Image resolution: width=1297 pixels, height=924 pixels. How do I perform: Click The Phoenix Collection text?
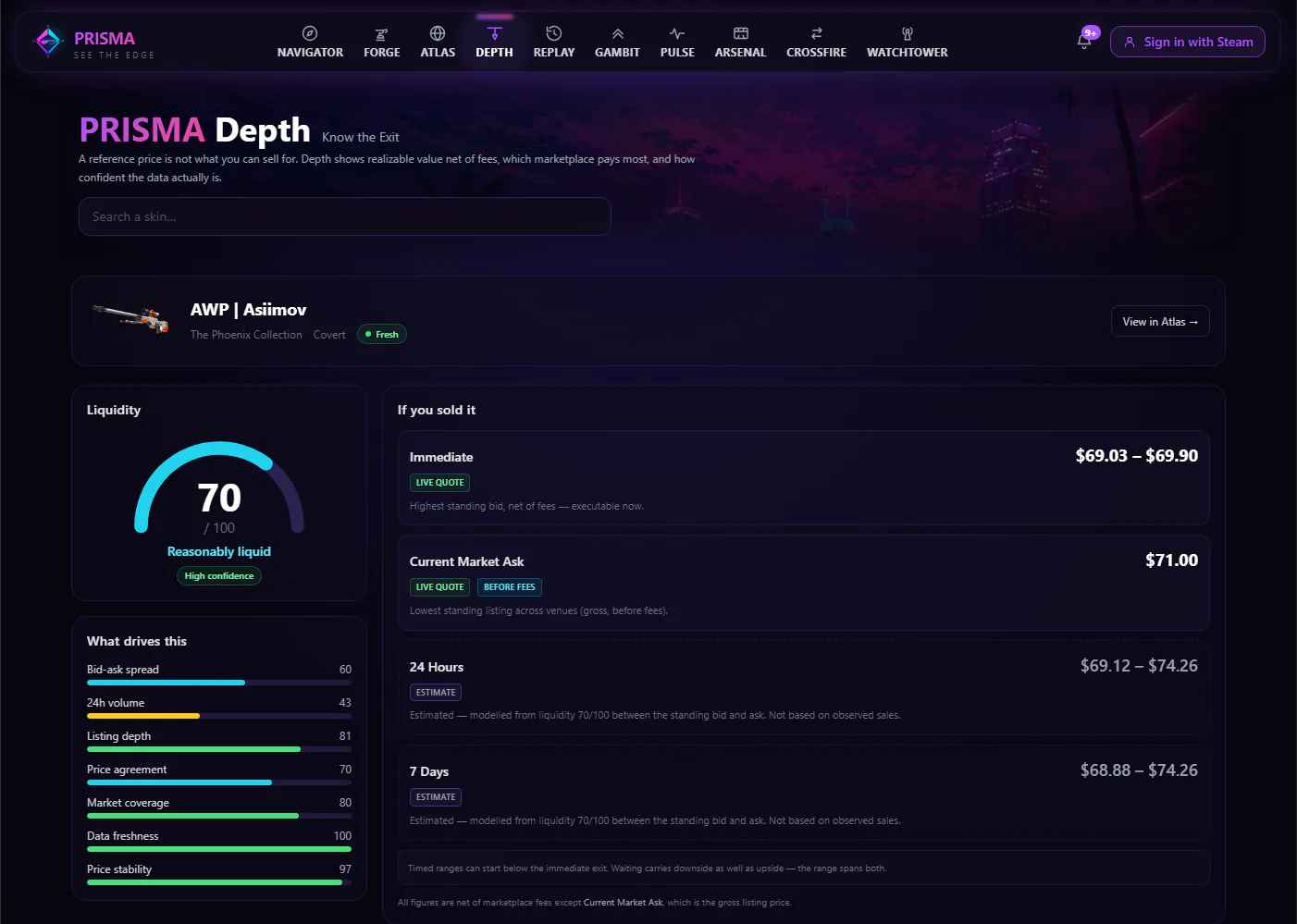click(246, 335)
